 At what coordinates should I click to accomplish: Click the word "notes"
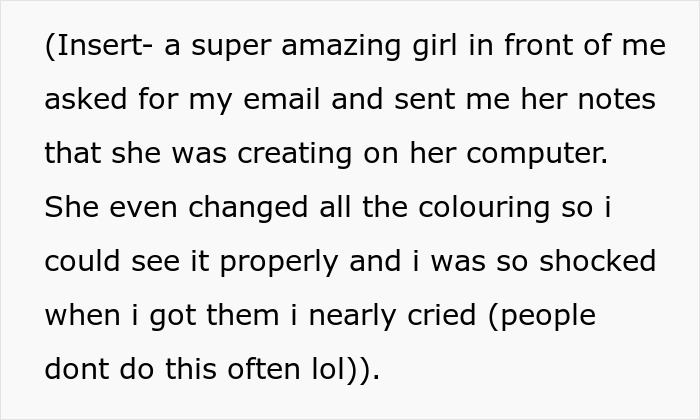617,101
